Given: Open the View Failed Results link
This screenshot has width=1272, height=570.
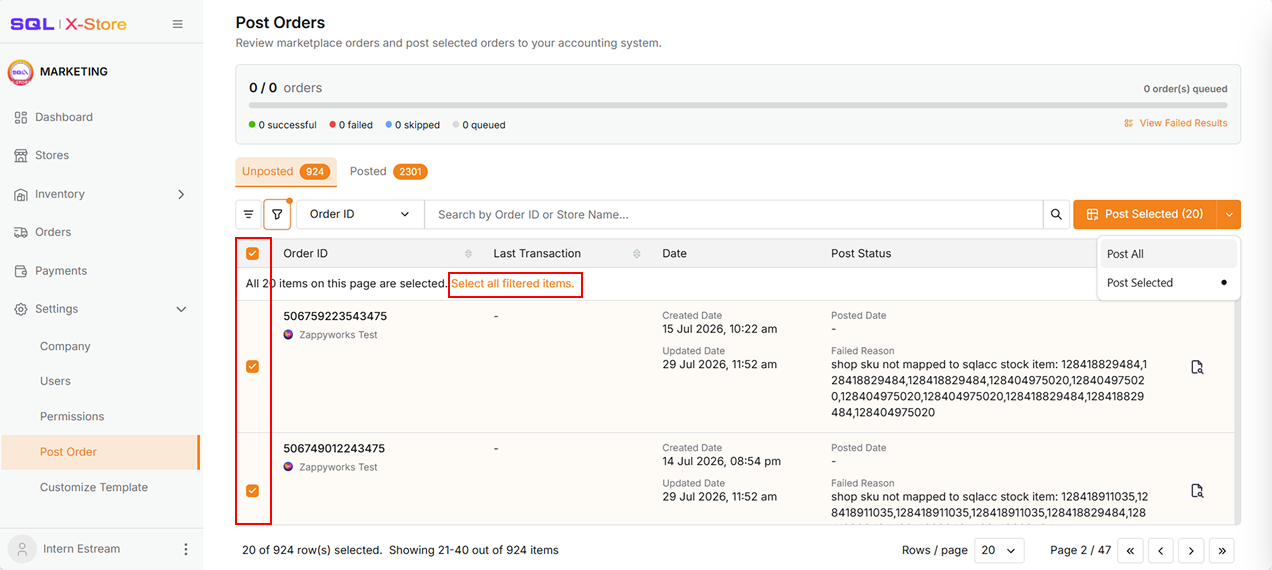Looking at the screenshot, I should tap(1175, 123).
